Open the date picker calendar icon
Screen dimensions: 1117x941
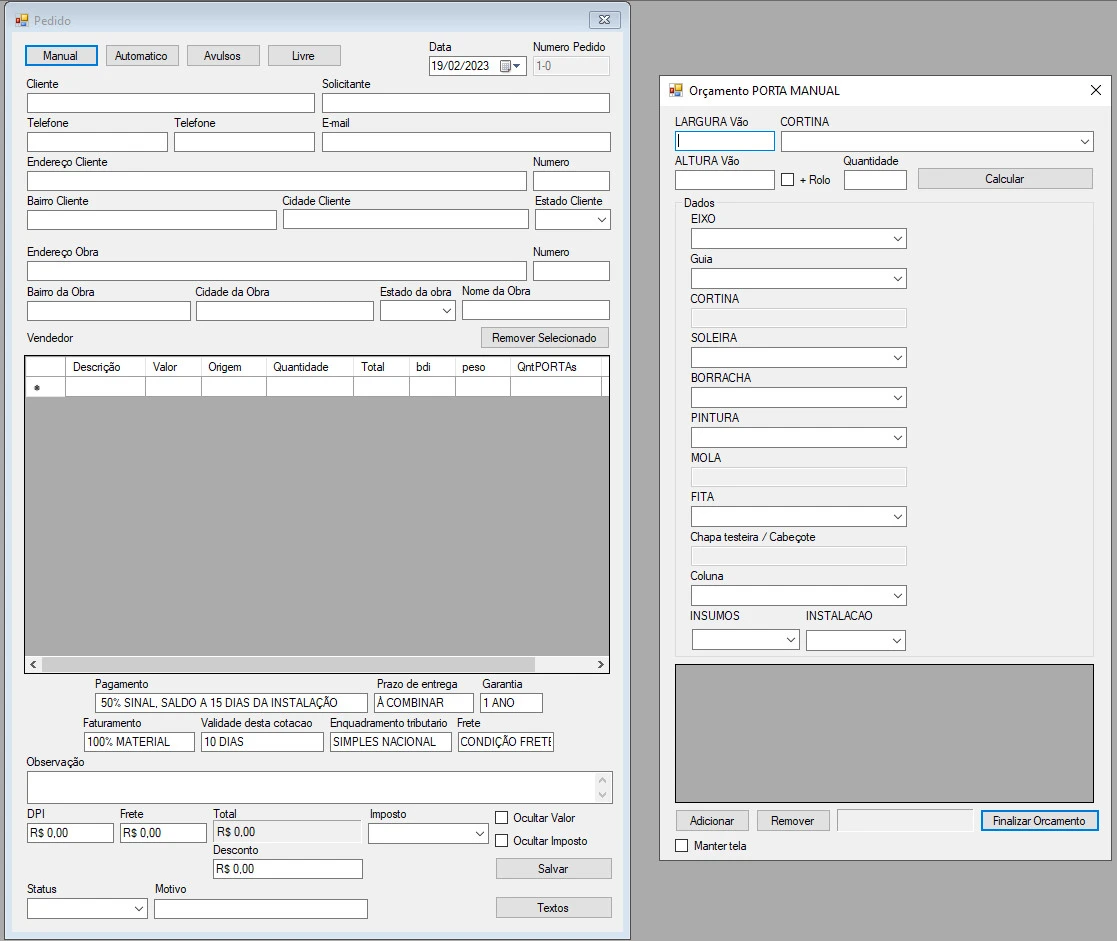(x=507, y=67)
